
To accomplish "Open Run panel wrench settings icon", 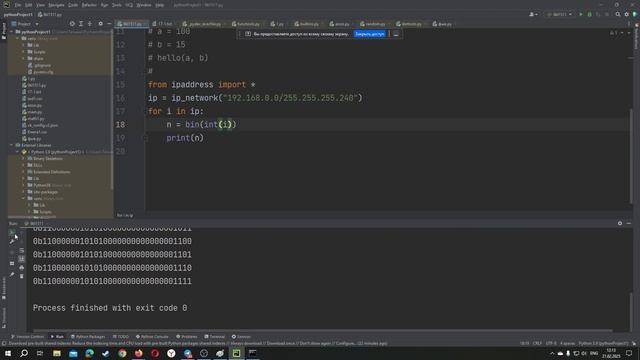I will click(x=12, y=241).
